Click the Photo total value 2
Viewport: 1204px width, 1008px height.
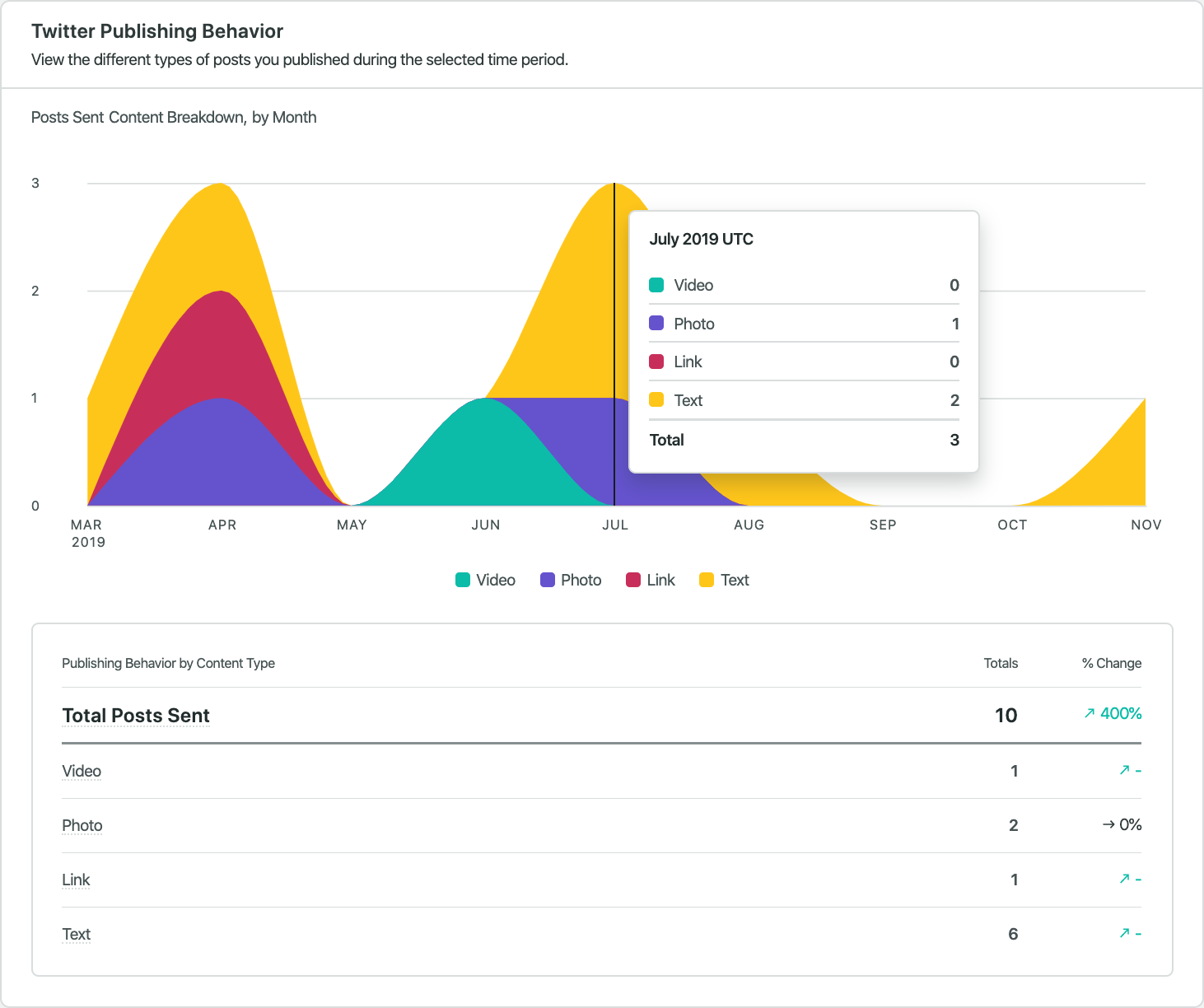coord(1014,825)
